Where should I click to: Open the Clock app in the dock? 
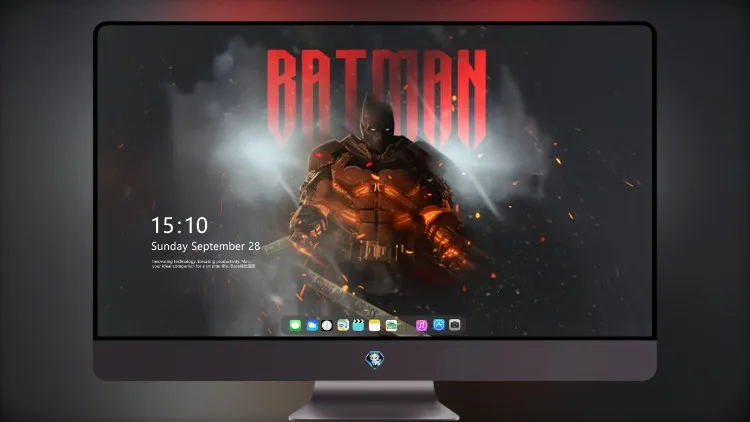(327, 325)
